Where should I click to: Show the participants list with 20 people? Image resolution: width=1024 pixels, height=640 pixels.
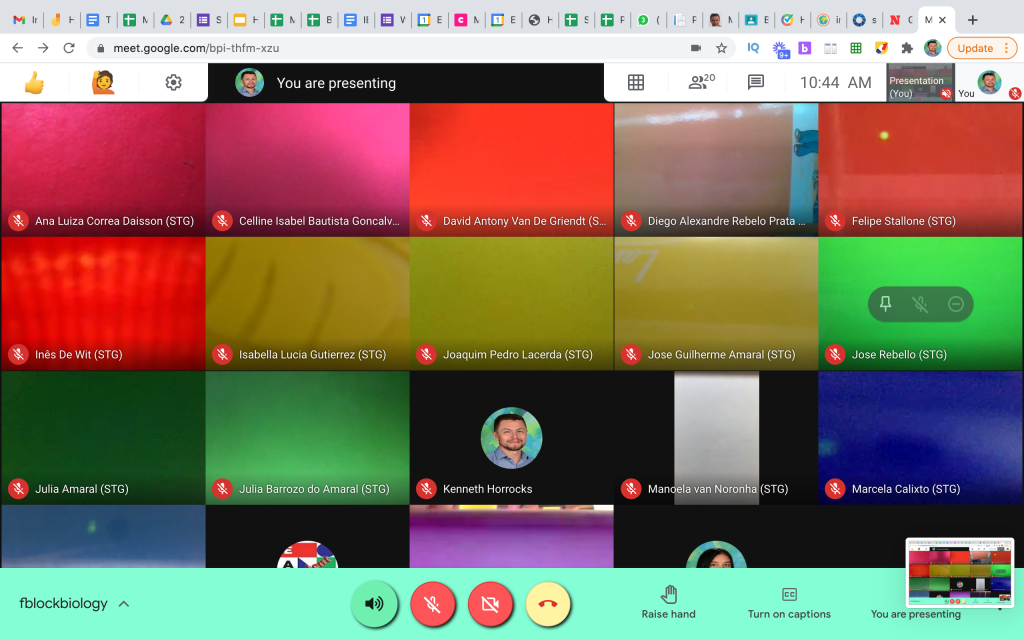pyautogui.click(x=701, y=83)
